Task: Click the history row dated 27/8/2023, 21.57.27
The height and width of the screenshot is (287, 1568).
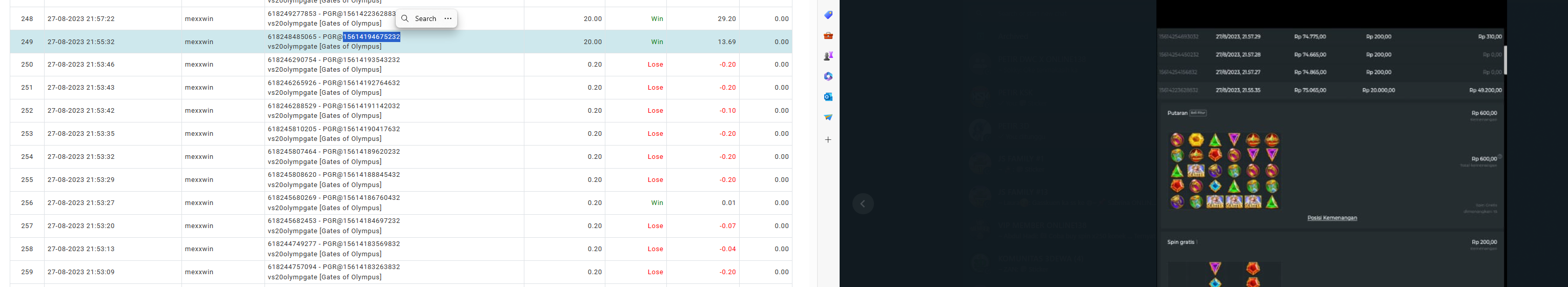Action: point(1330,72)
